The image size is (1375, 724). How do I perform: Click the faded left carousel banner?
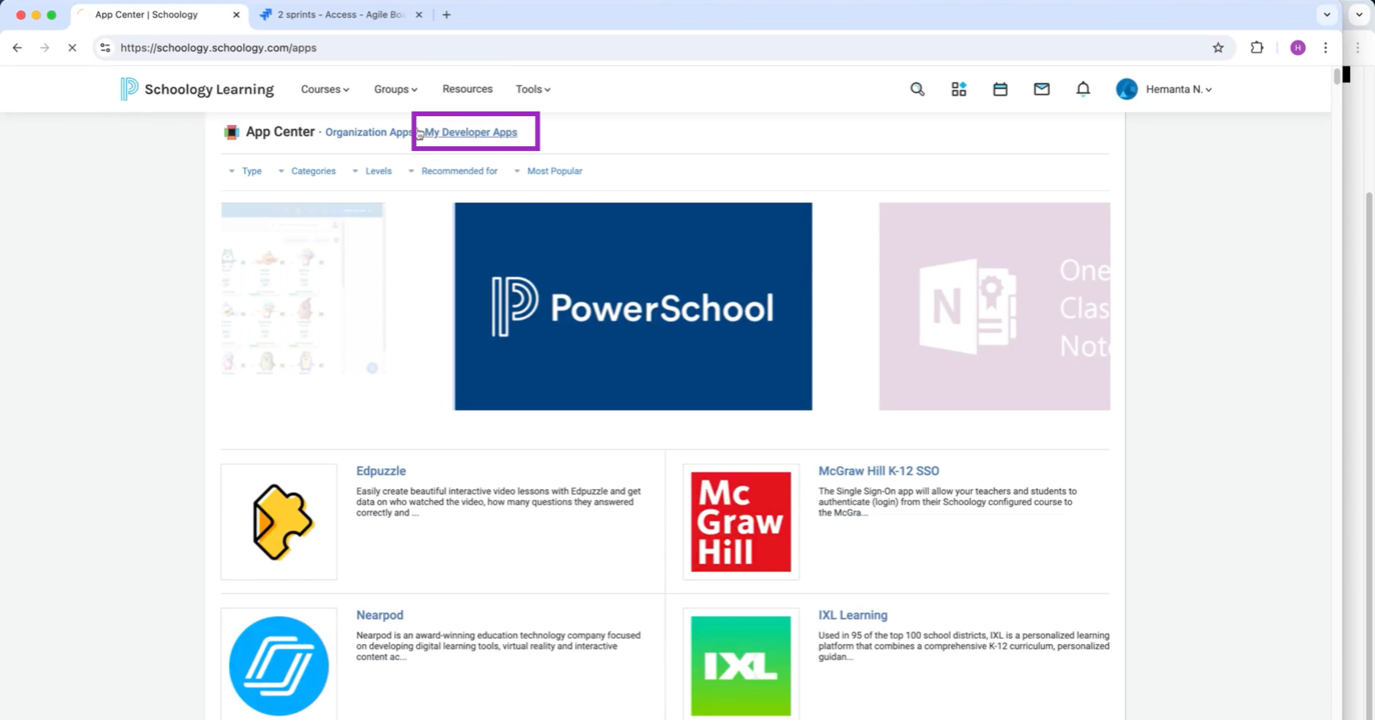[x=303, y=290]
